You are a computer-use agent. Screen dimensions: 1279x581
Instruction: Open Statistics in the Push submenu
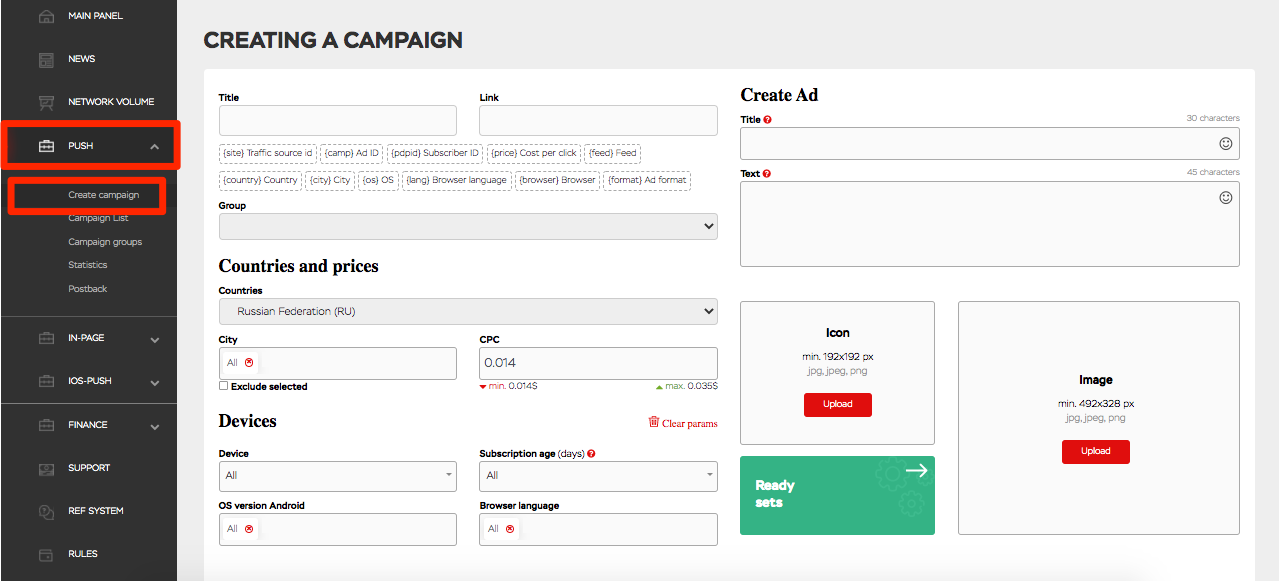tap(88, 265)
